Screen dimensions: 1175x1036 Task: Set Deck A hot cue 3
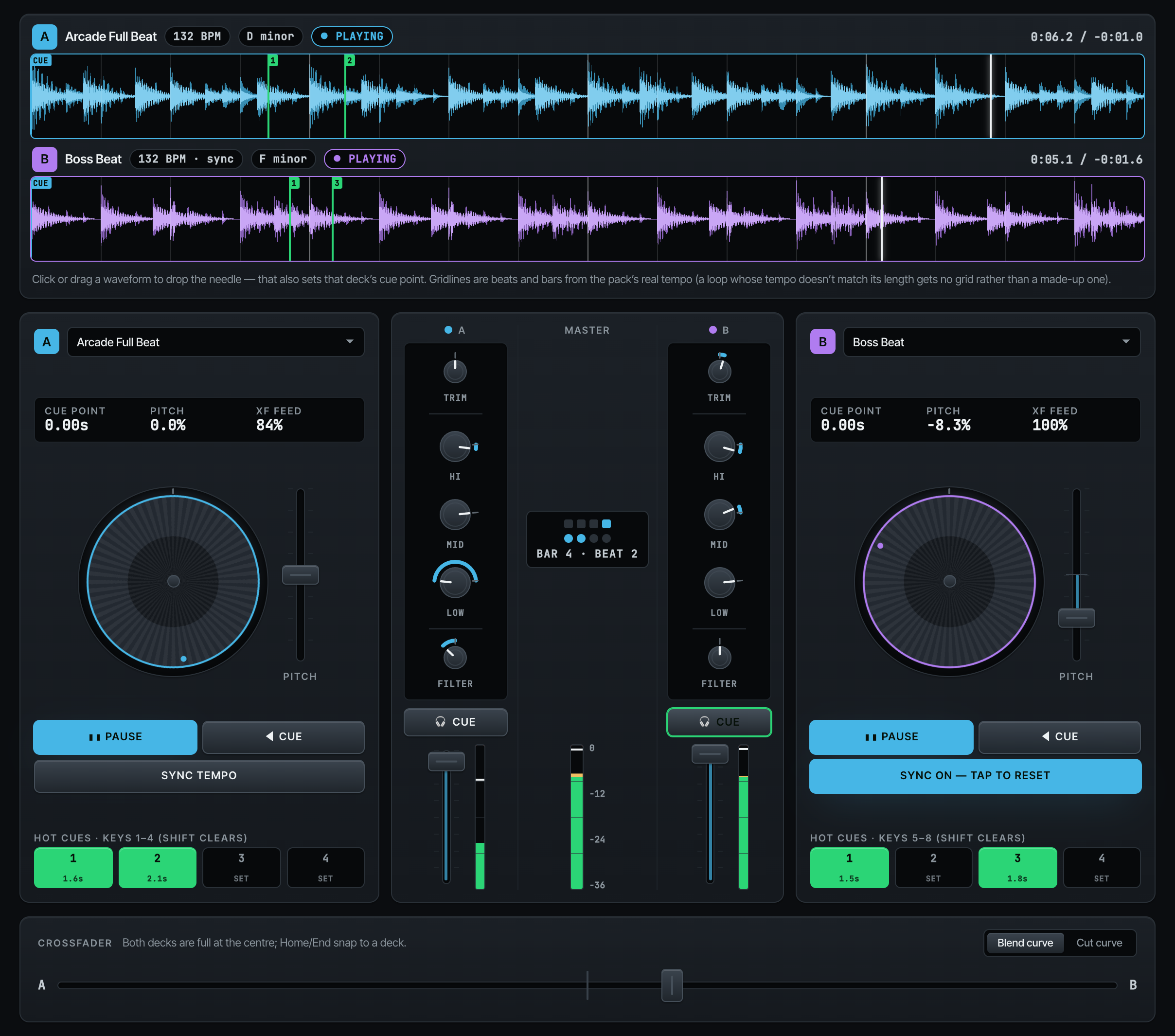point(241,868)
